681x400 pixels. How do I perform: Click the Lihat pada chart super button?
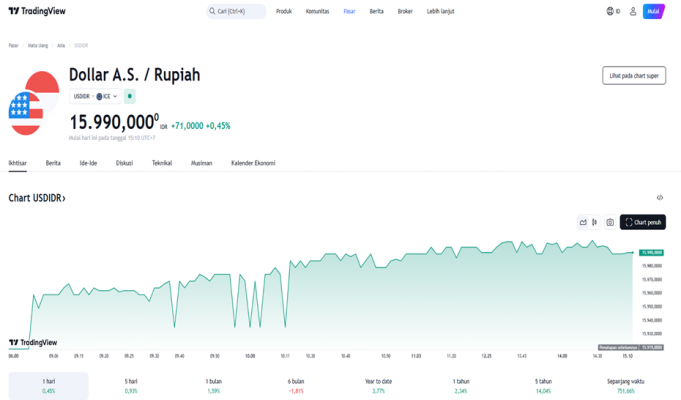pos(634,76)
